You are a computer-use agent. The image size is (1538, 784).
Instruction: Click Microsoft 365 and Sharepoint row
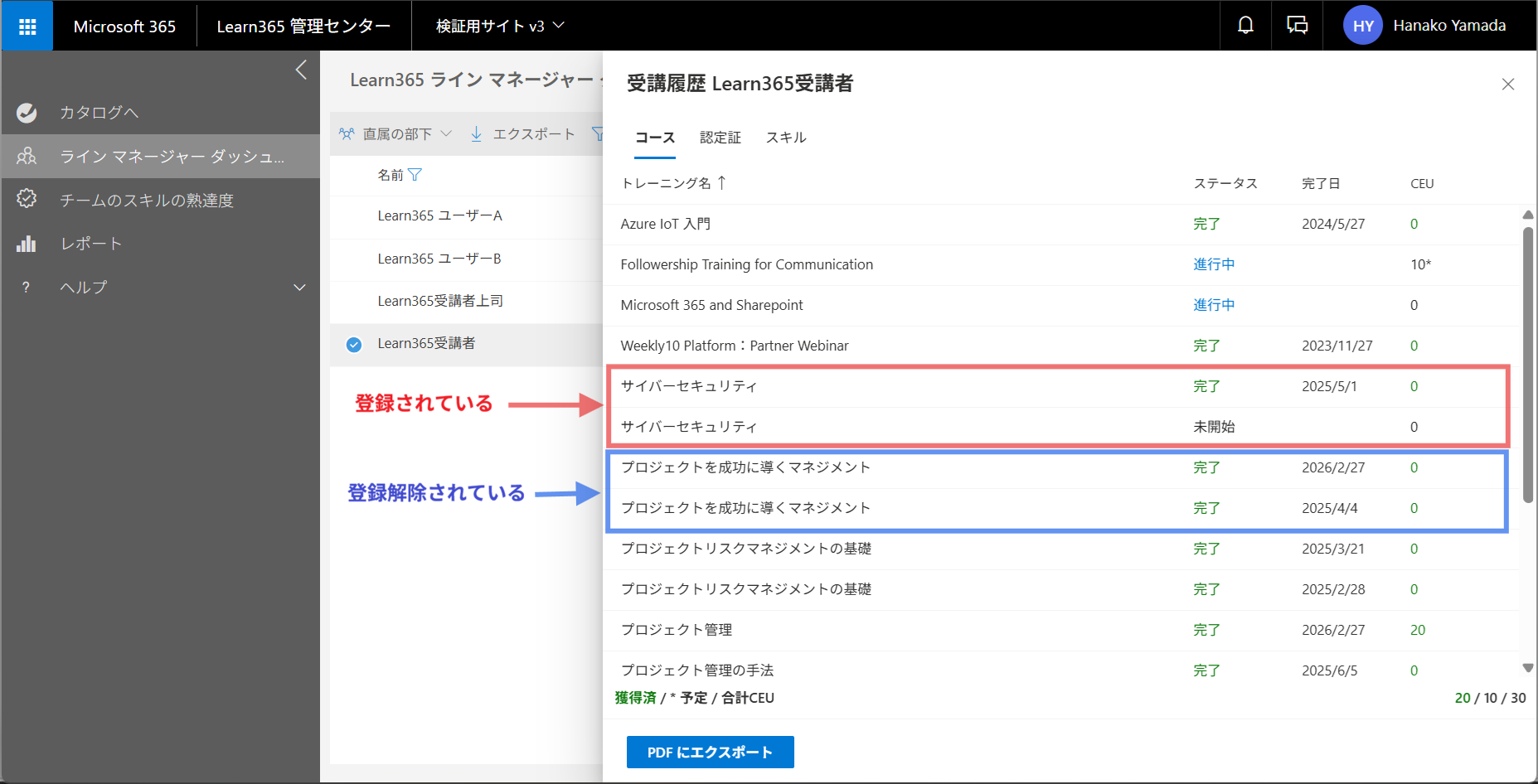(x=1060, y=306)
